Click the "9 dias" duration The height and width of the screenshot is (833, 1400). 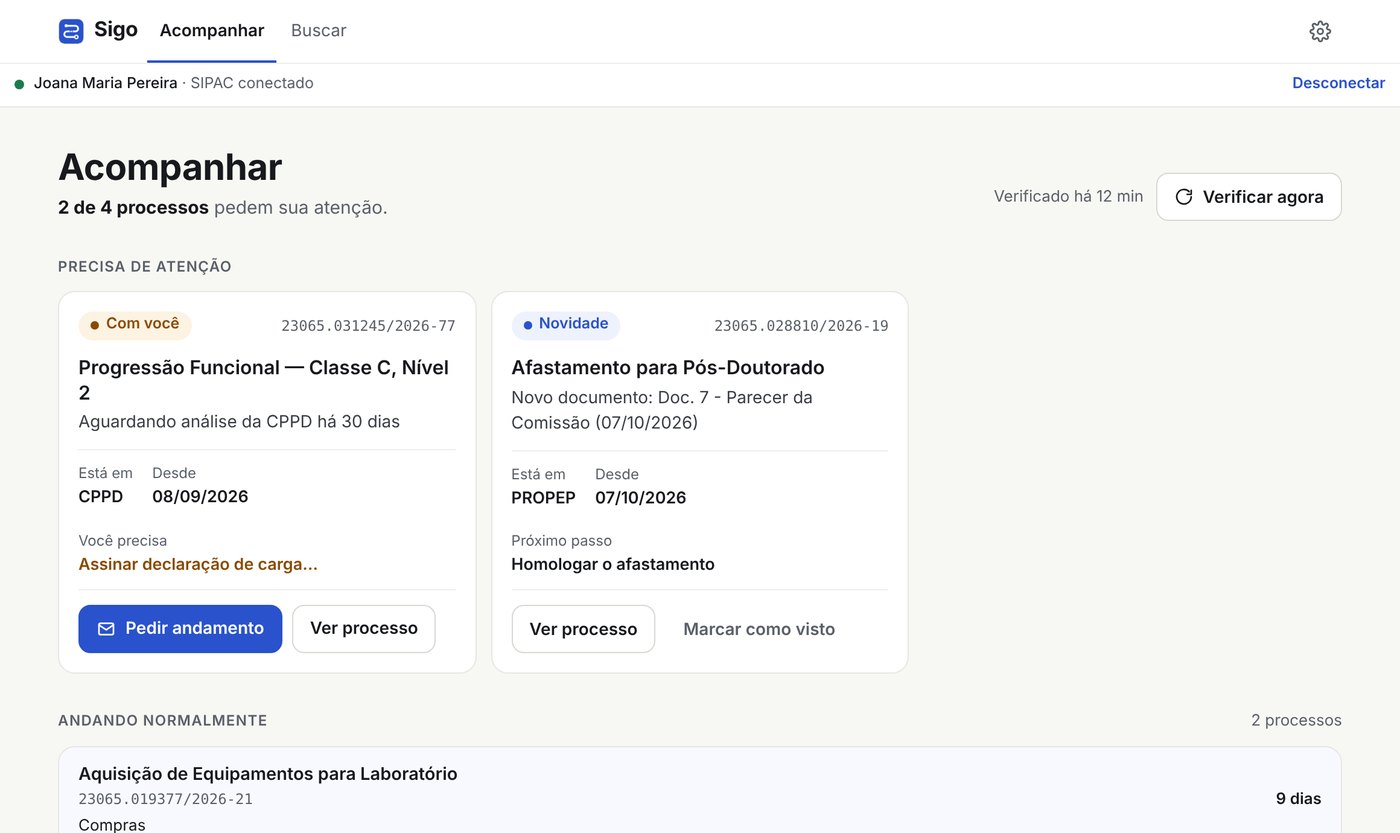tap(1298, 799)
